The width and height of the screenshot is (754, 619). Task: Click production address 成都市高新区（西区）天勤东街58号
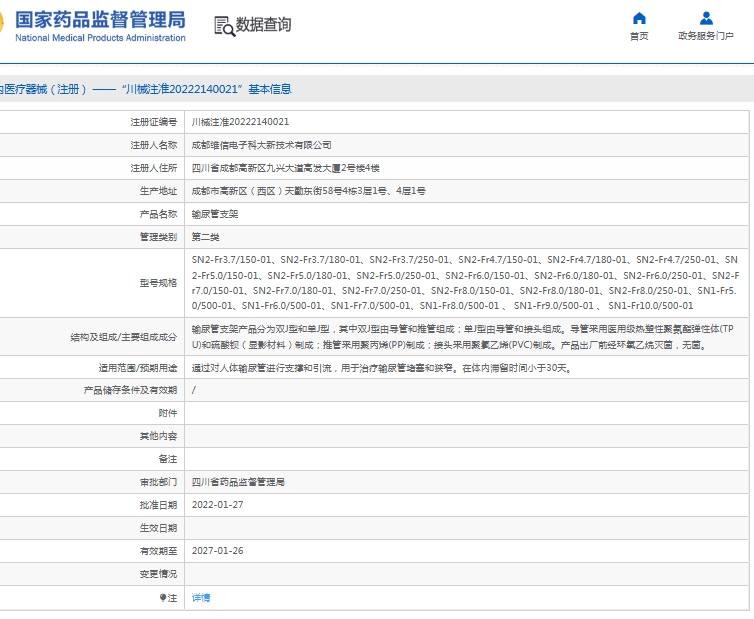tap(309, 191)
